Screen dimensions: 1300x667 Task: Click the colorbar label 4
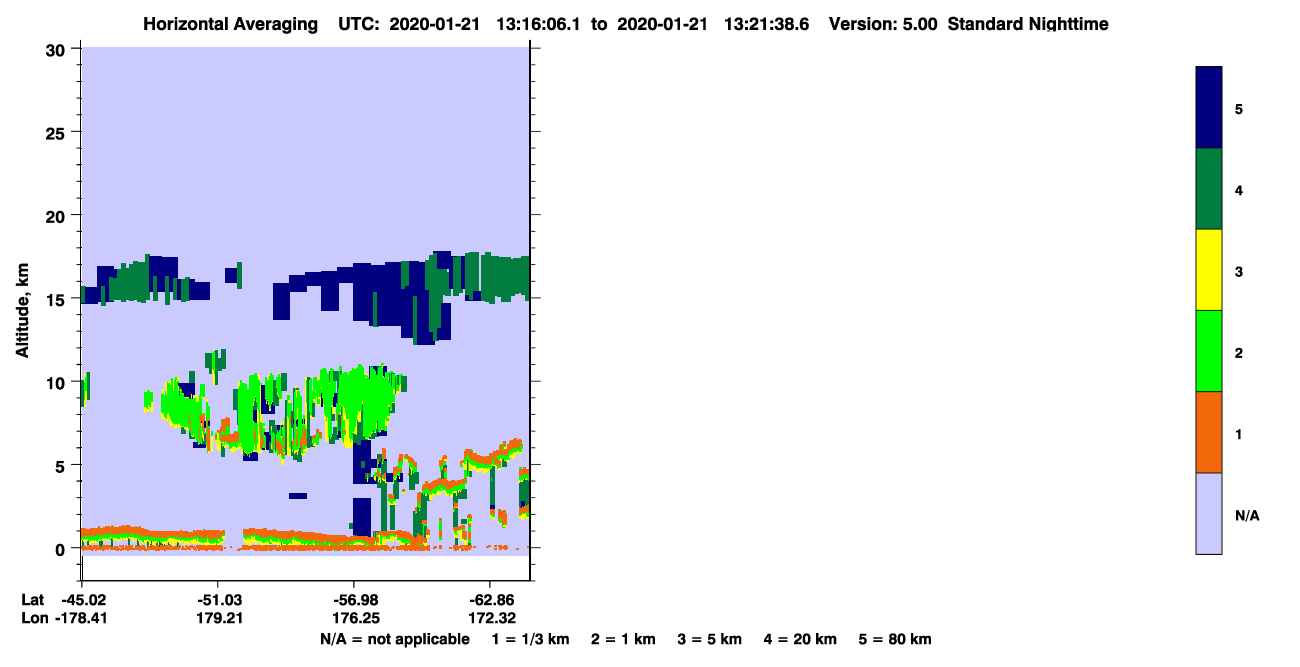click(1239, 189)
